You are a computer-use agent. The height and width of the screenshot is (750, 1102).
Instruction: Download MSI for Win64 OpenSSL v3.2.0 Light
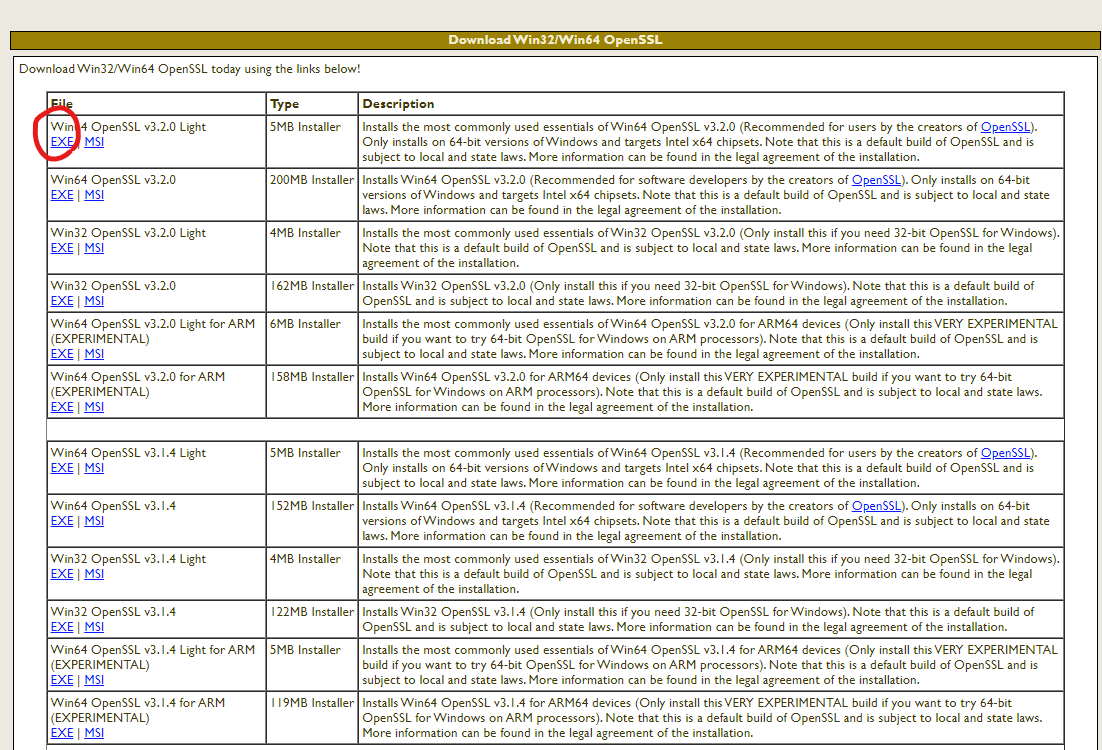[94, 142]
